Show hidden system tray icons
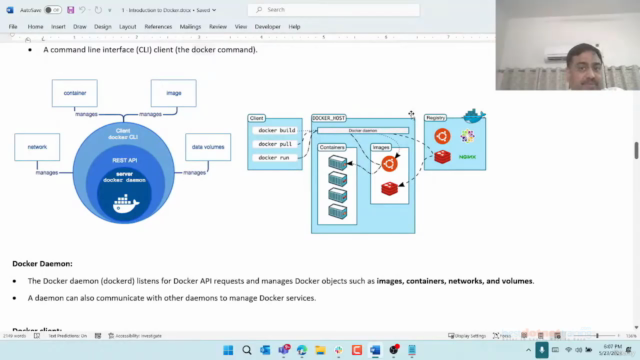The width and height of the screenshot is (640, 360). point(528,350)
